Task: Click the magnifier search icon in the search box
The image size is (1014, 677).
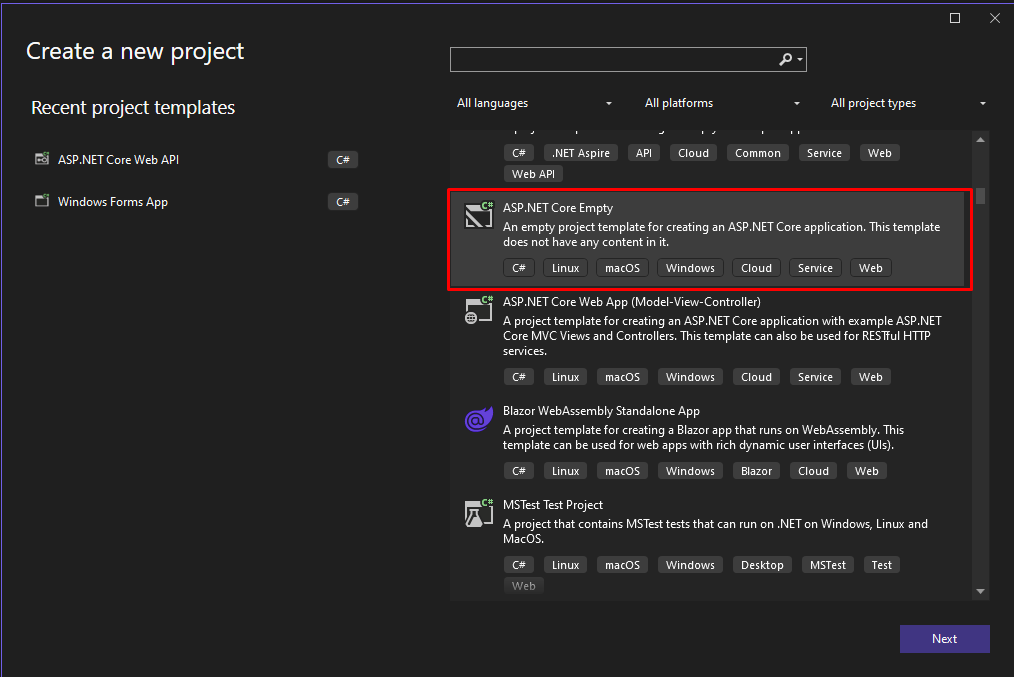Action: click(785, 59)
